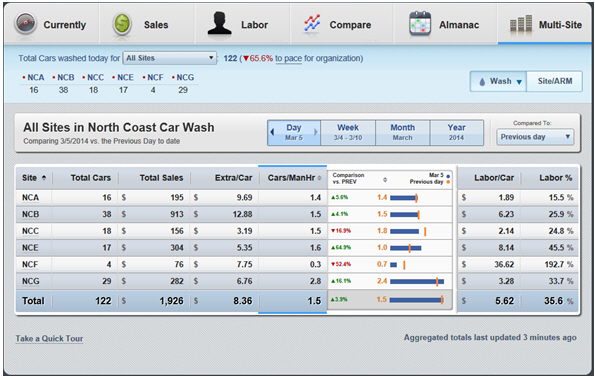Image resolution: width=595 pixels, height=378 pixels.
Task: Click the Almanac calendar icon
Action: pyautogui.click(x=420, y=24)
